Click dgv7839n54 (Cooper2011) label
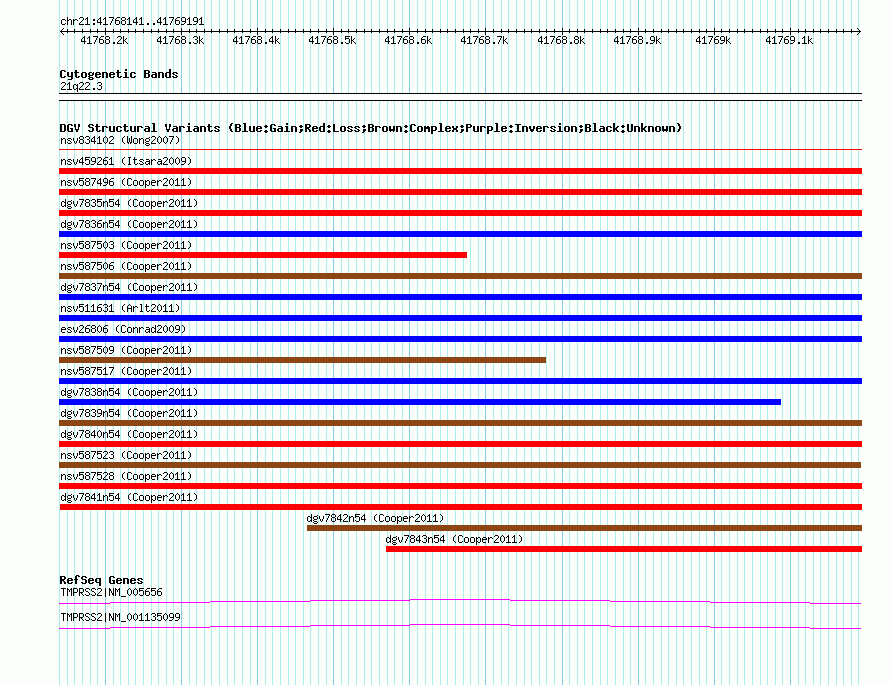The height and width of the screenshot is (685, 890). pos(129,413)
